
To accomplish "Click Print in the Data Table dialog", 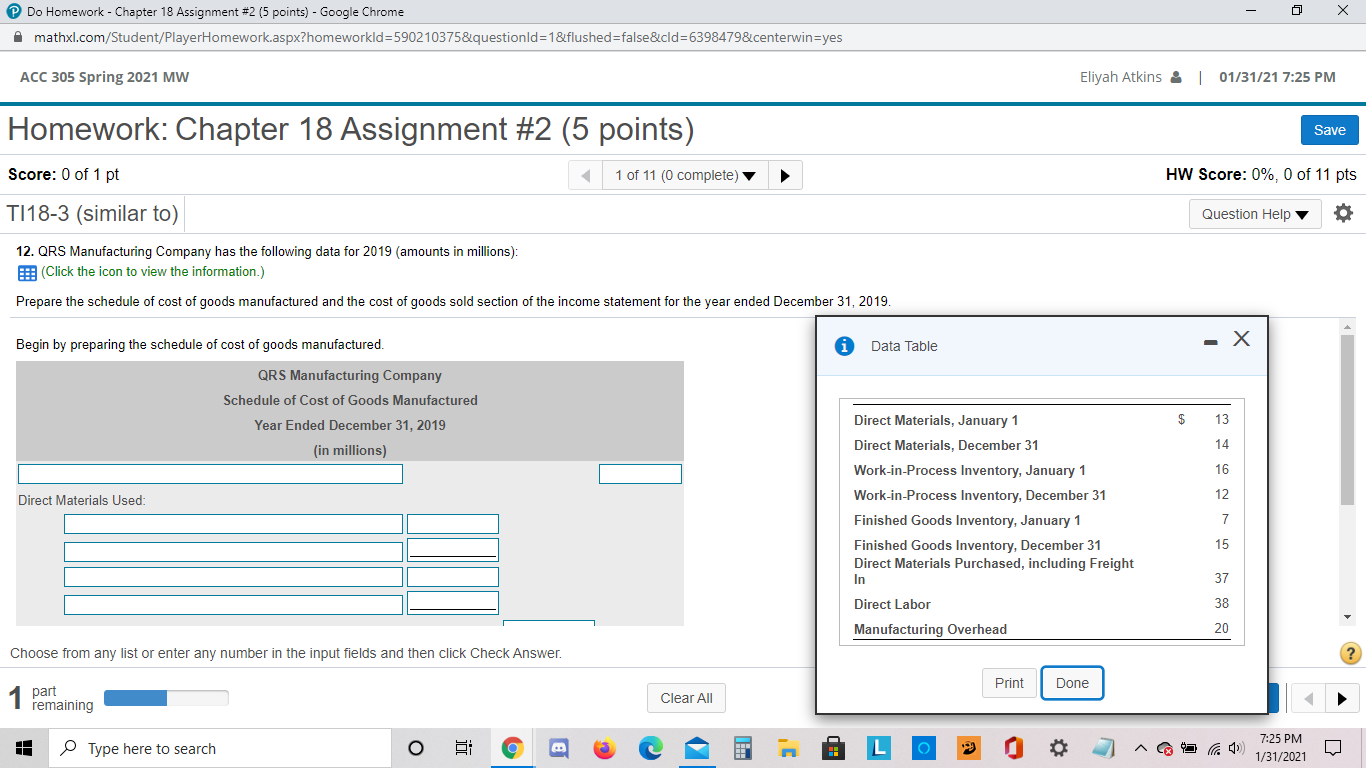I will pos(1009,683).
